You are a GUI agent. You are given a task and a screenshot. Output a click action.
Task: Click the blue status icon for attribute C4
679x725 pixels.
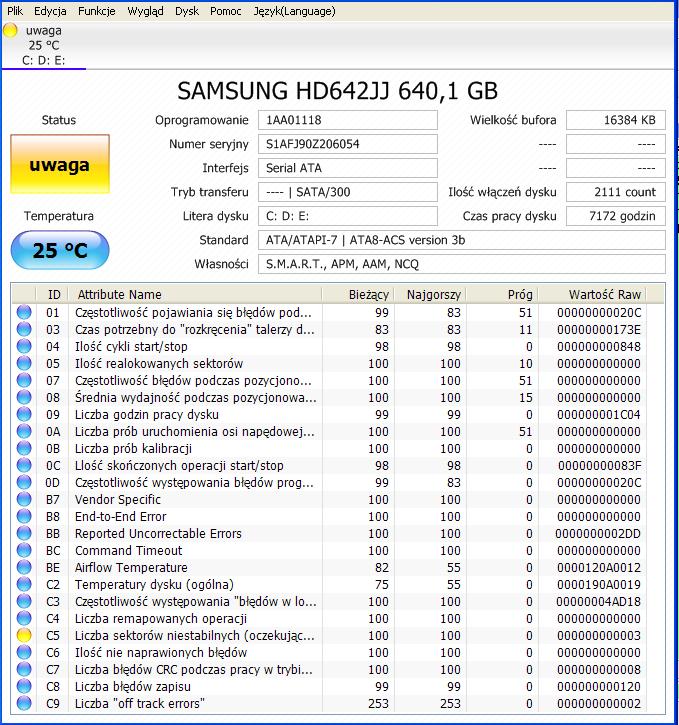click(24, 618)
